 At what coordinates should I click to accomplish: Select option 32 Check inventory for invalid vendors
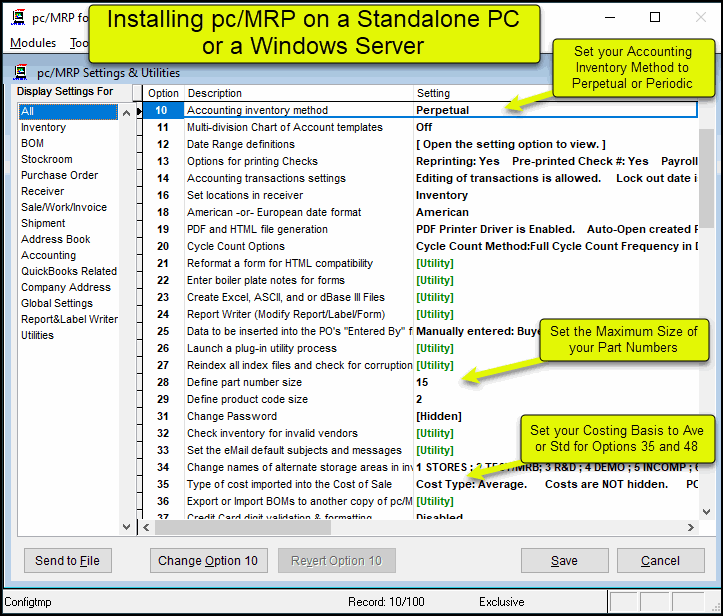coord(420,434)
